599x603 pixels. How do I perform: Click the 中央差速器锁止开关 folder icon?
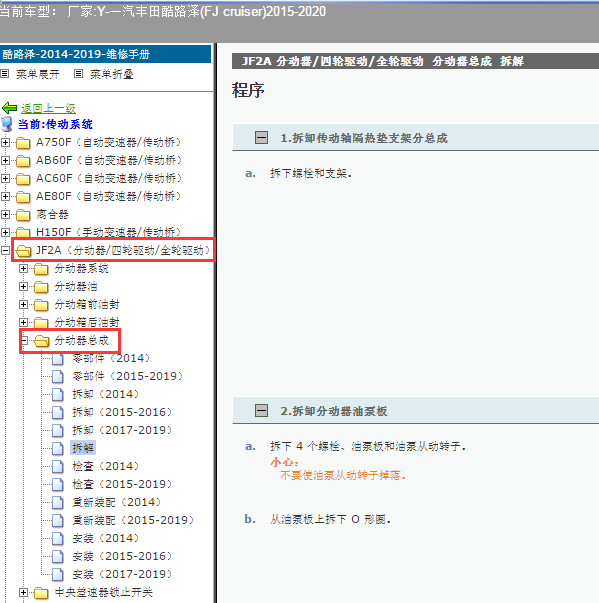click(x=41, y=593)
